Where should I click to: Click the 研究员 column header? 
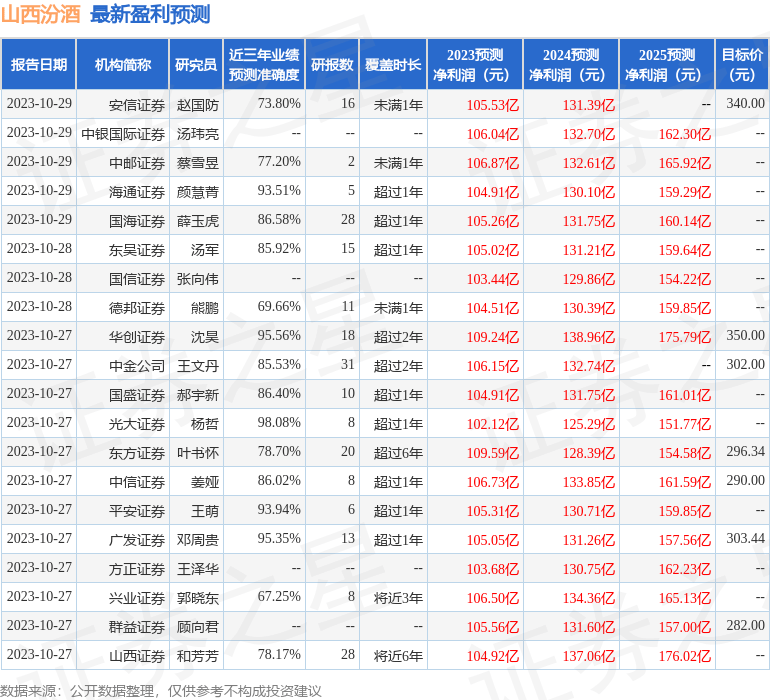196,64
